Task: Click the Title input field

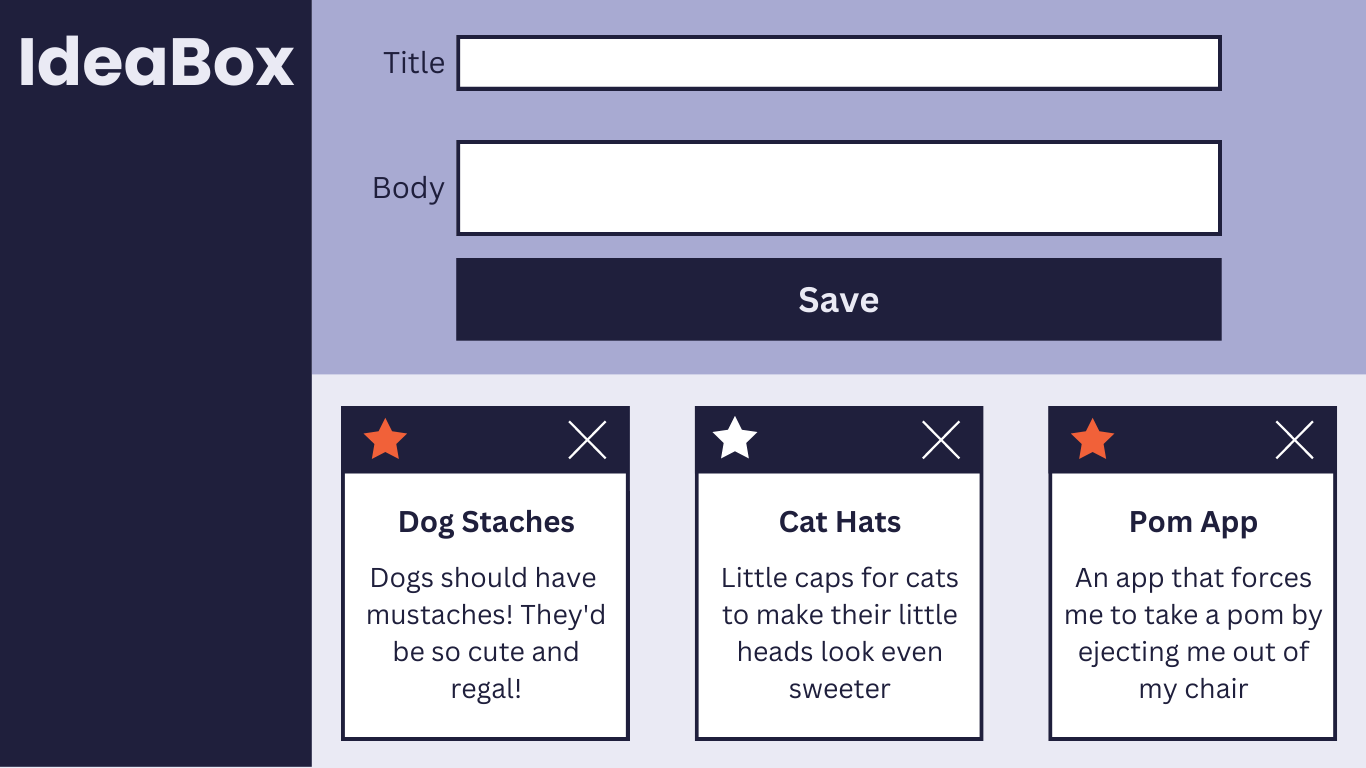Action: 838,63
